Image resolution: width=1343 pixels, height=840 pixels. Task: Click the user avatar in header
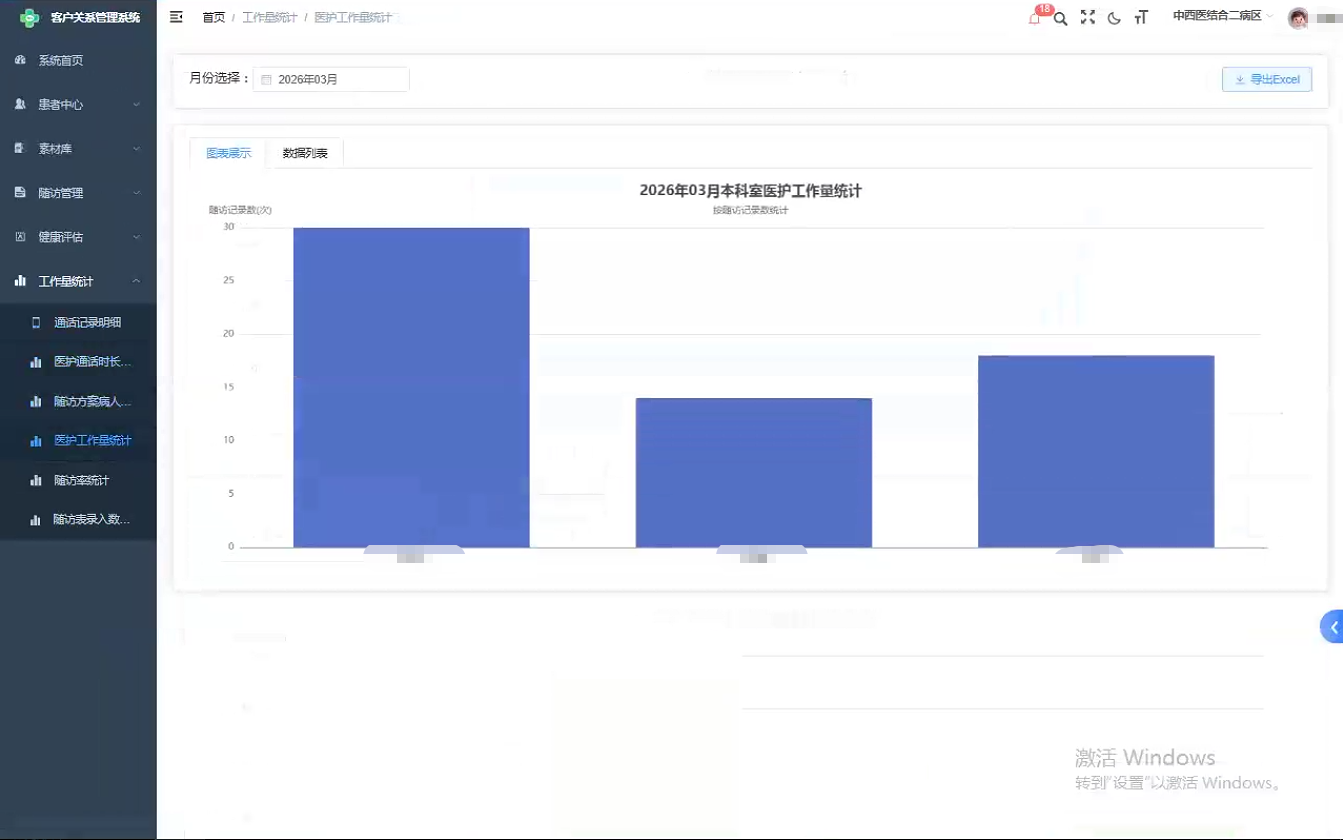(1298, 18)
